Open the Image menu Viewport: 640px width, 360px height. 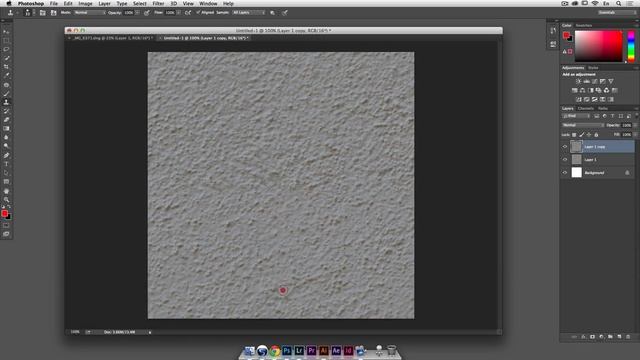tap(85, 4)
